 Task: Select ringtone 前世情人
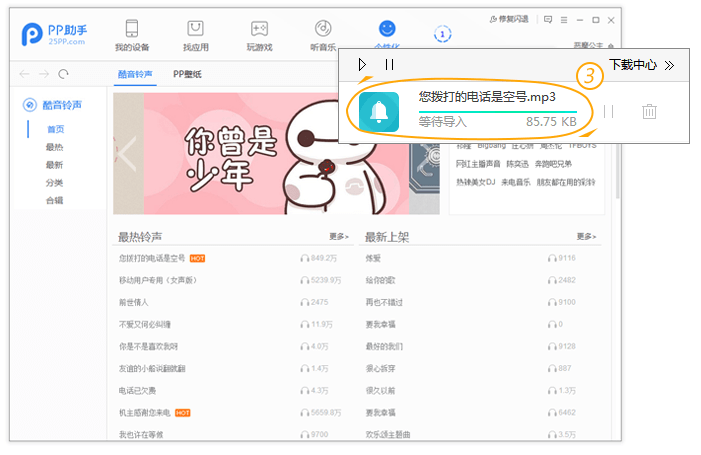[133, 303]
